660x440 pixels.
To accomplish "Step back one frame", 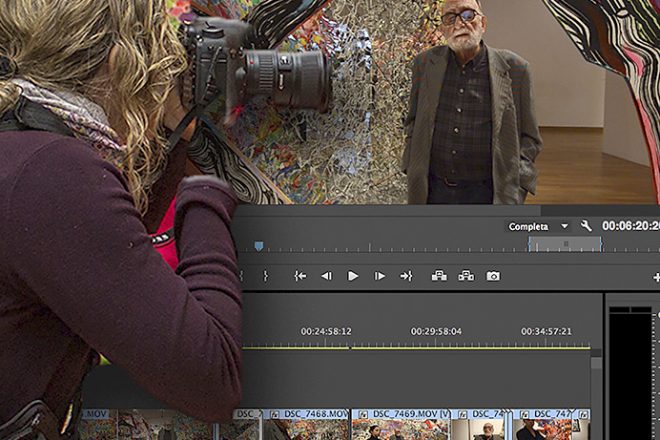I will 327,276.
